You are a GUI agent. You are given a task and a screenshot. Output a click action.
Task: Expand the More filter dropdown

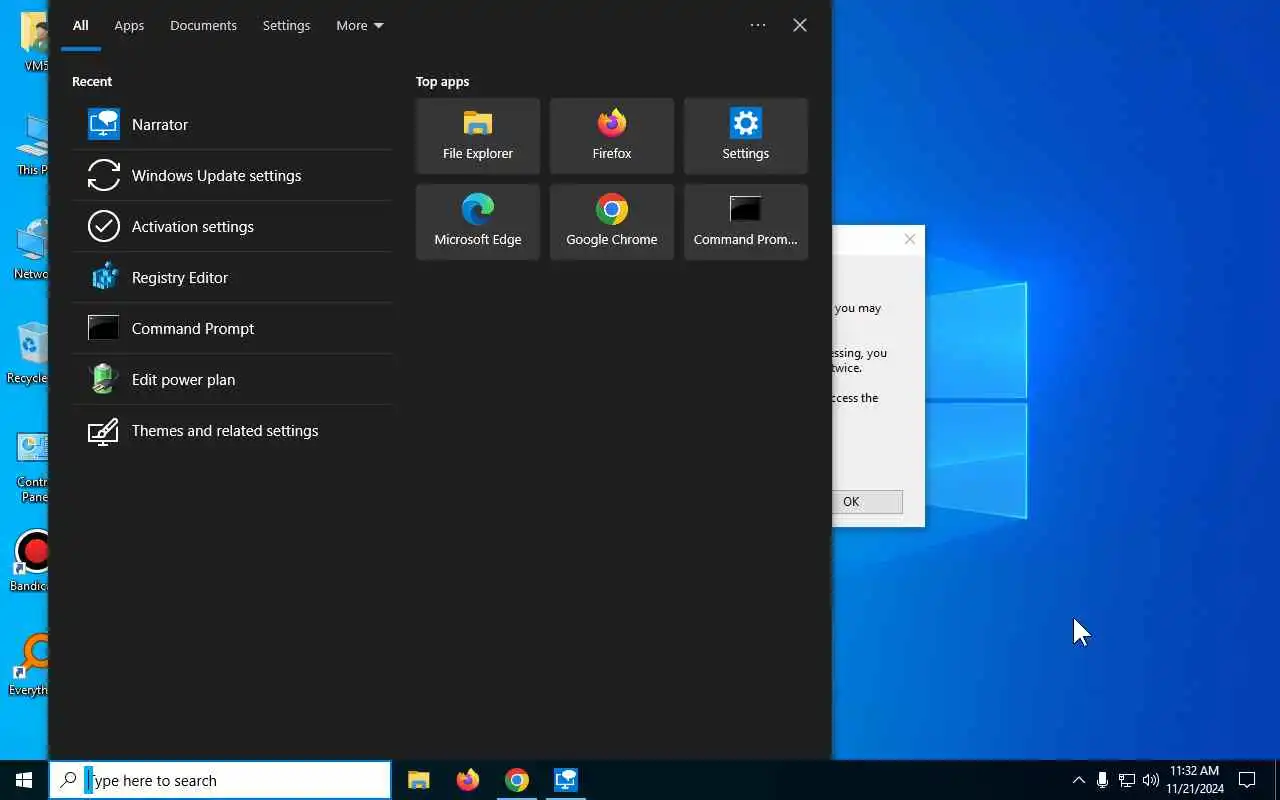click(360, 25)
